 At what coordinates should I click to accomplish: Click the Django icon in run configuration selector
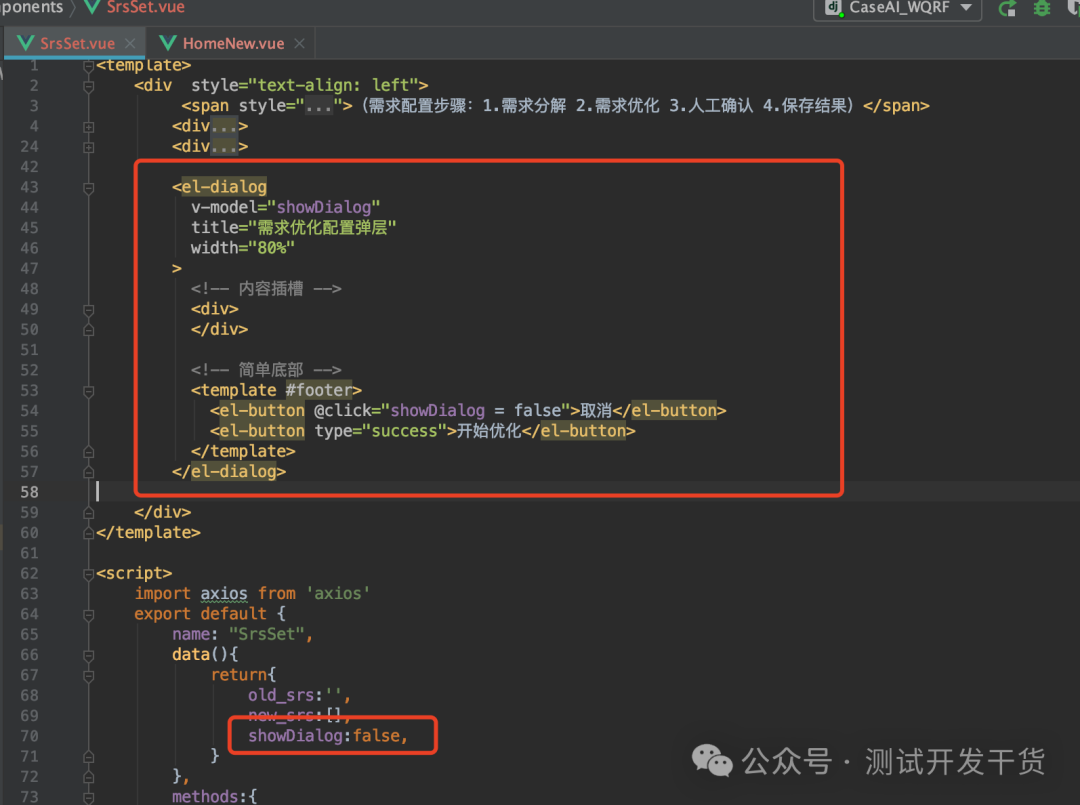click(833, 9)
